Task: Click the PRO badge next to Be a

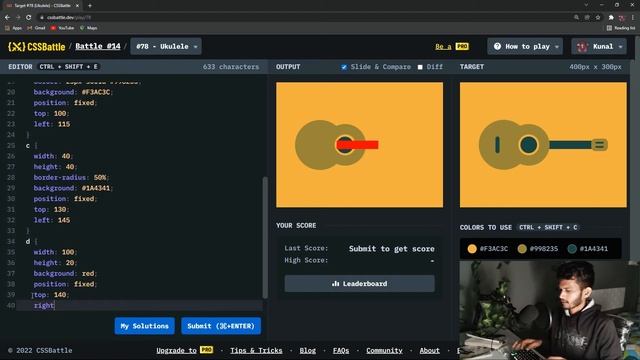Action: (462, 47)
